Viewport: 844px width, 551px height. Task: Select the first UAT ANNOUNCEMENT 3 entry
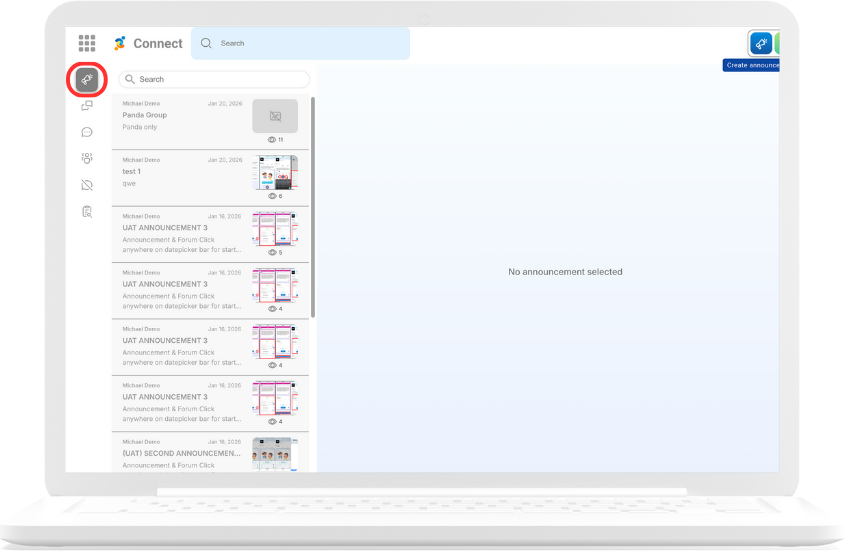[x=180, y=234]
